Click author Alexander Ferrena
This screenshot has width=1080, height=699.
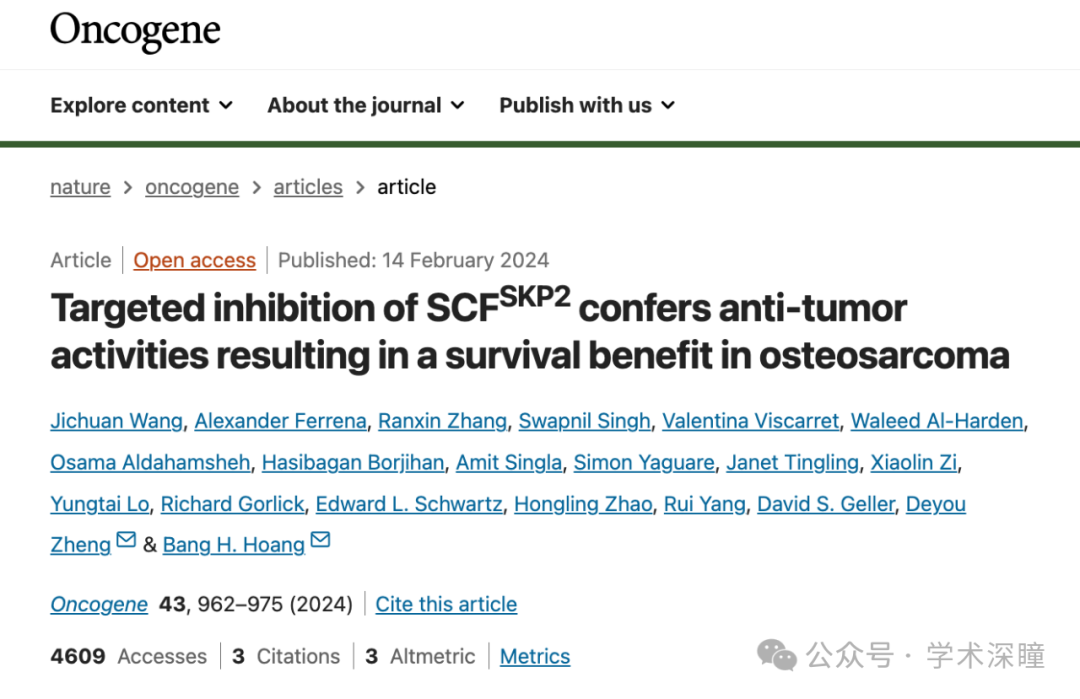(x=280, y=421)
